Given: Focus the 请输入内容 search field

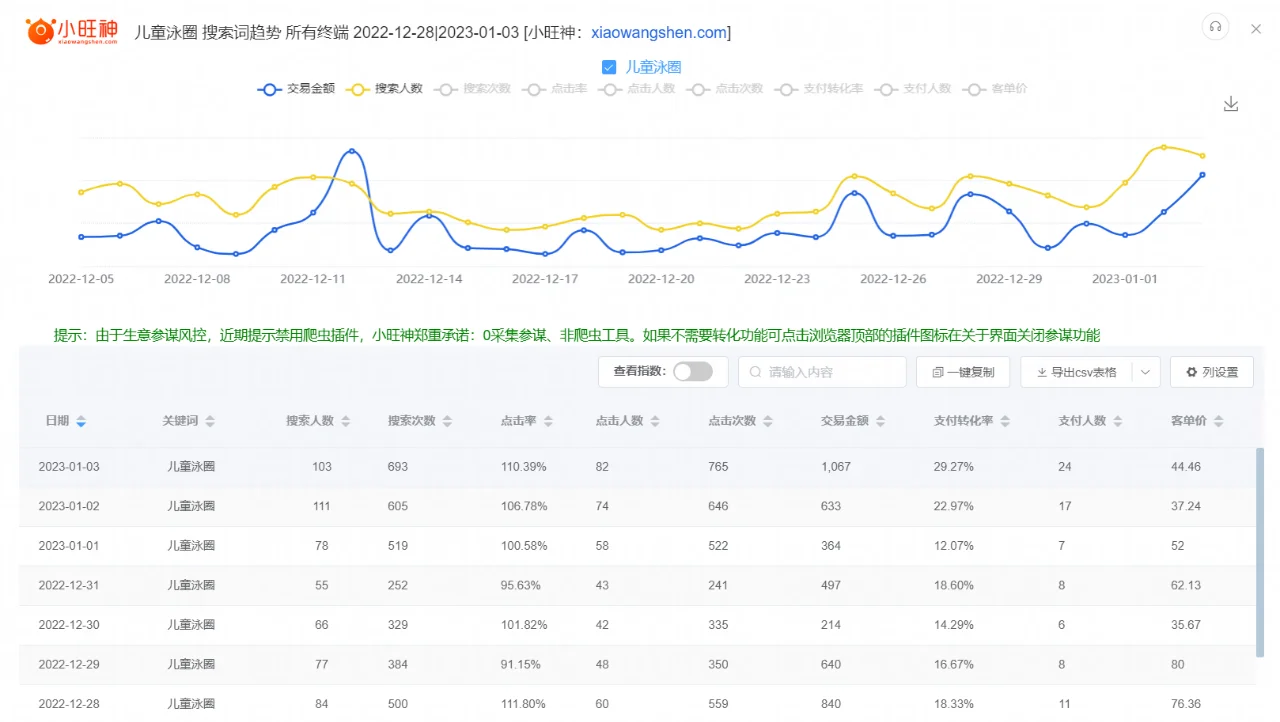Looking at the screenshot, I should (x=822, y=372).
